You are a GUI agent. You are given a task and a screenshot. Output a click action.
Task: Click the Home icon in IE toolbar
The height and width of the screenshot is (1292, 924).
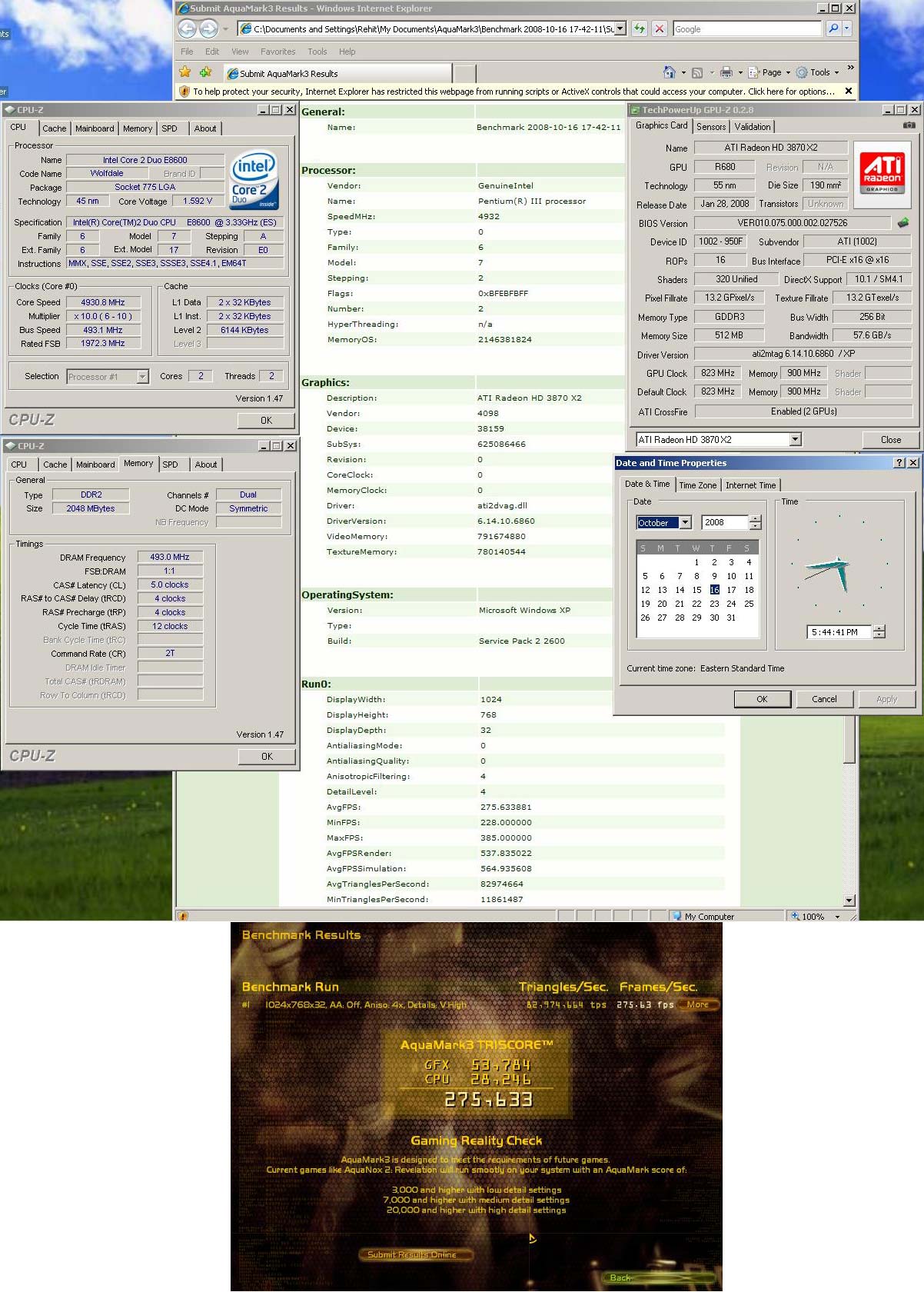pos(669,72)
